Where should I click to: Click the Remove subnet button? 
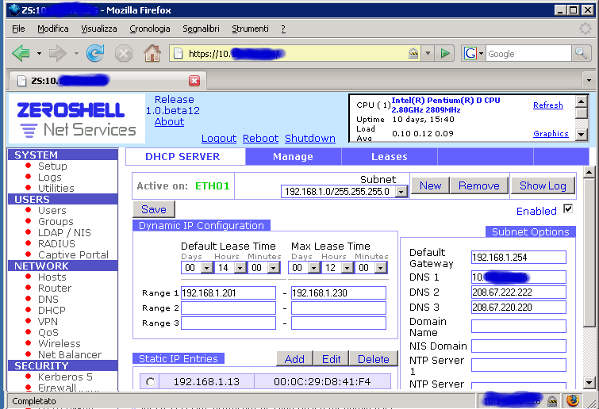click(x=479, y=186)
